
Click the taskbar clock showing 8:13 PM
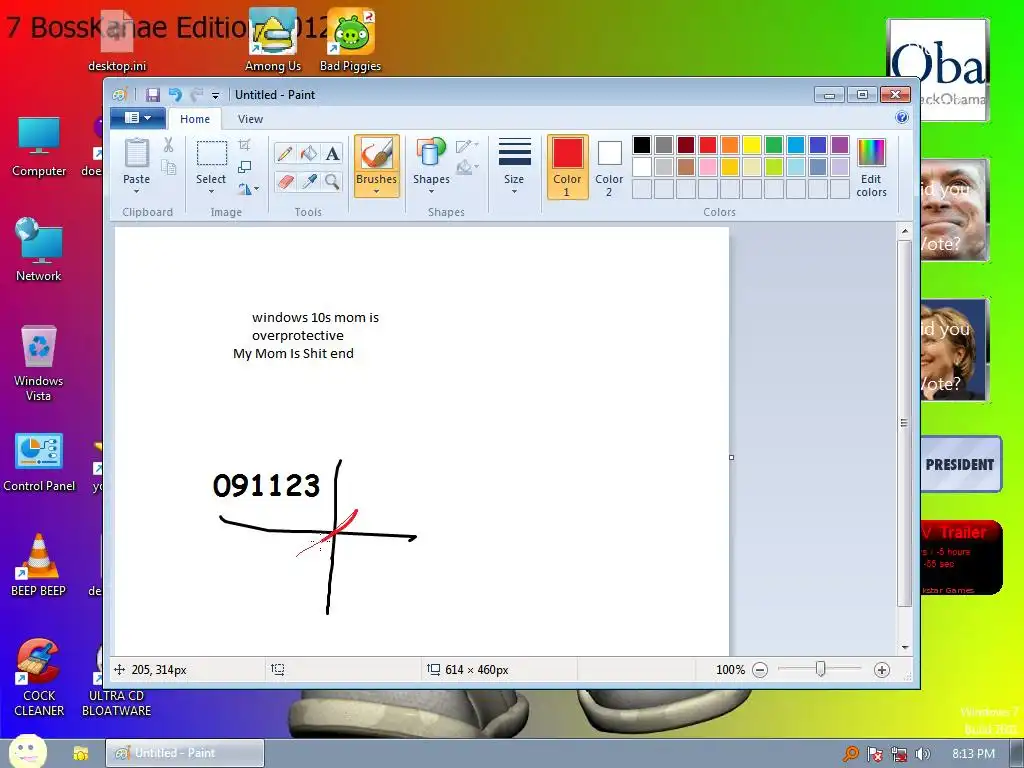(x=974, y=754)
